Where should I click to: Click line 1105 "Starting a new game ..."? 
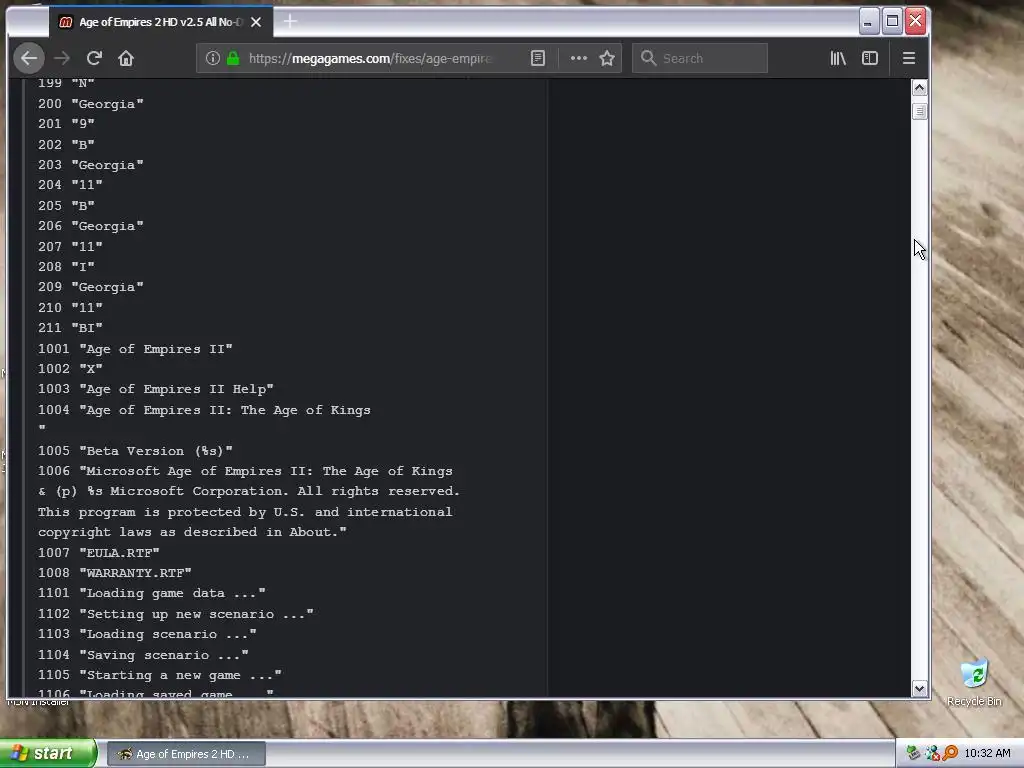[x=159, y=675]
